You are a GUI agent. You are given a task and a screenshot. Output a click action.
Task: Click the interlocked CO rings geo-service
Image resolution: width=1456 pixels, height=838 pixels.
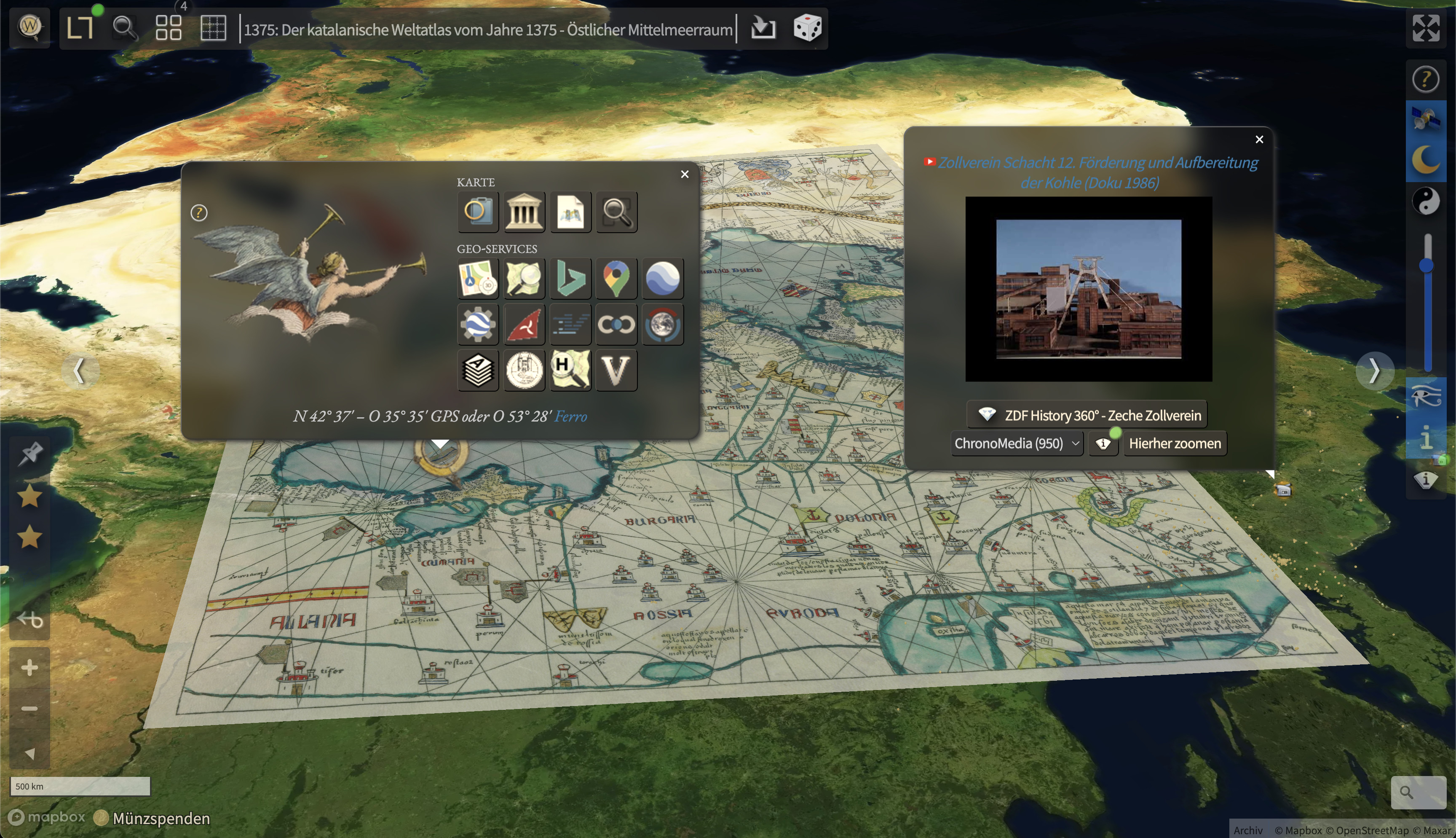[x=616, y=325]
